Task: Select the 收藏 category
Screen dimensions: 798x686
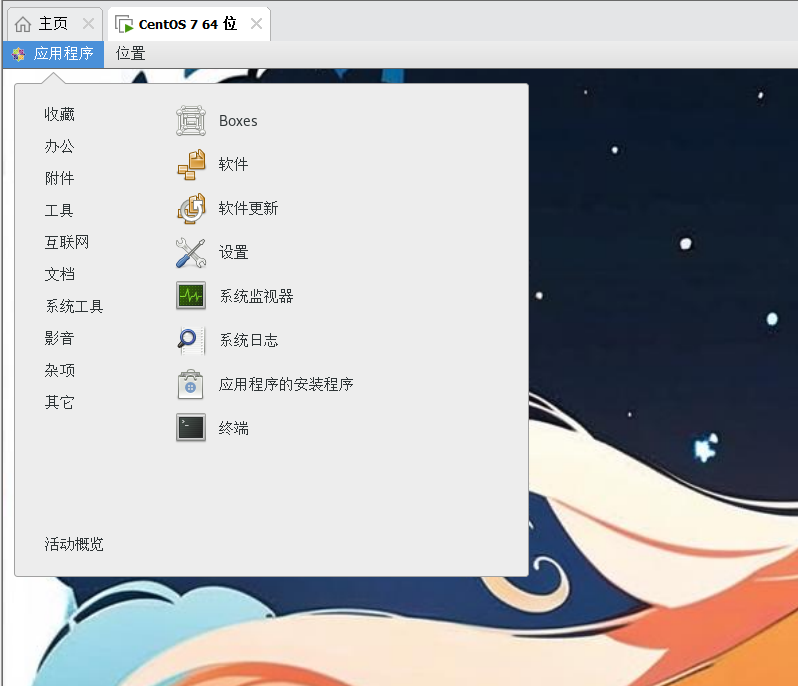Action: (x=60, y=115)
